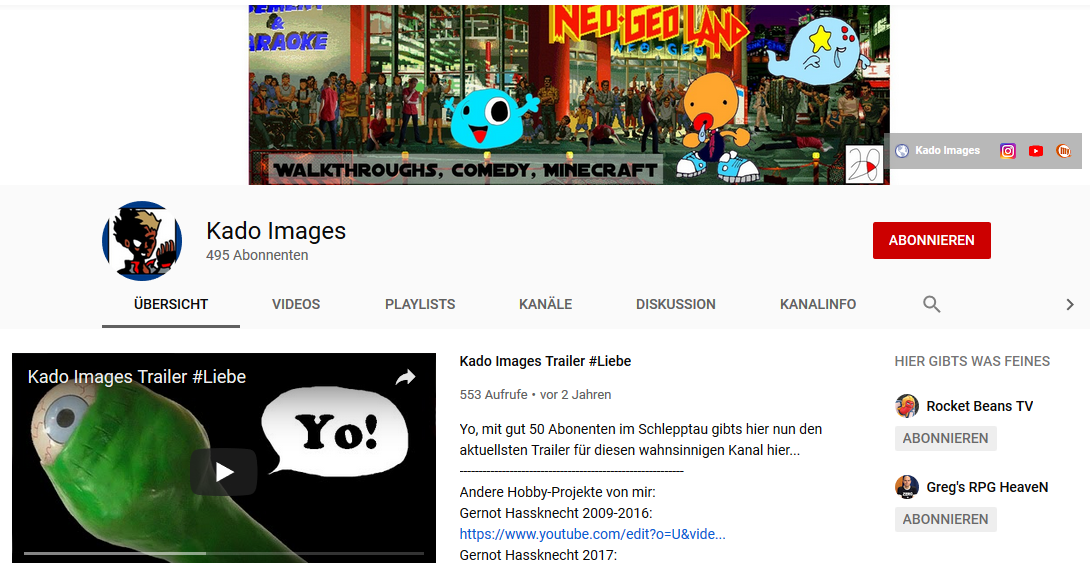
Task: Open the youtube.com/edit link in description
Action: coord(592,534)
